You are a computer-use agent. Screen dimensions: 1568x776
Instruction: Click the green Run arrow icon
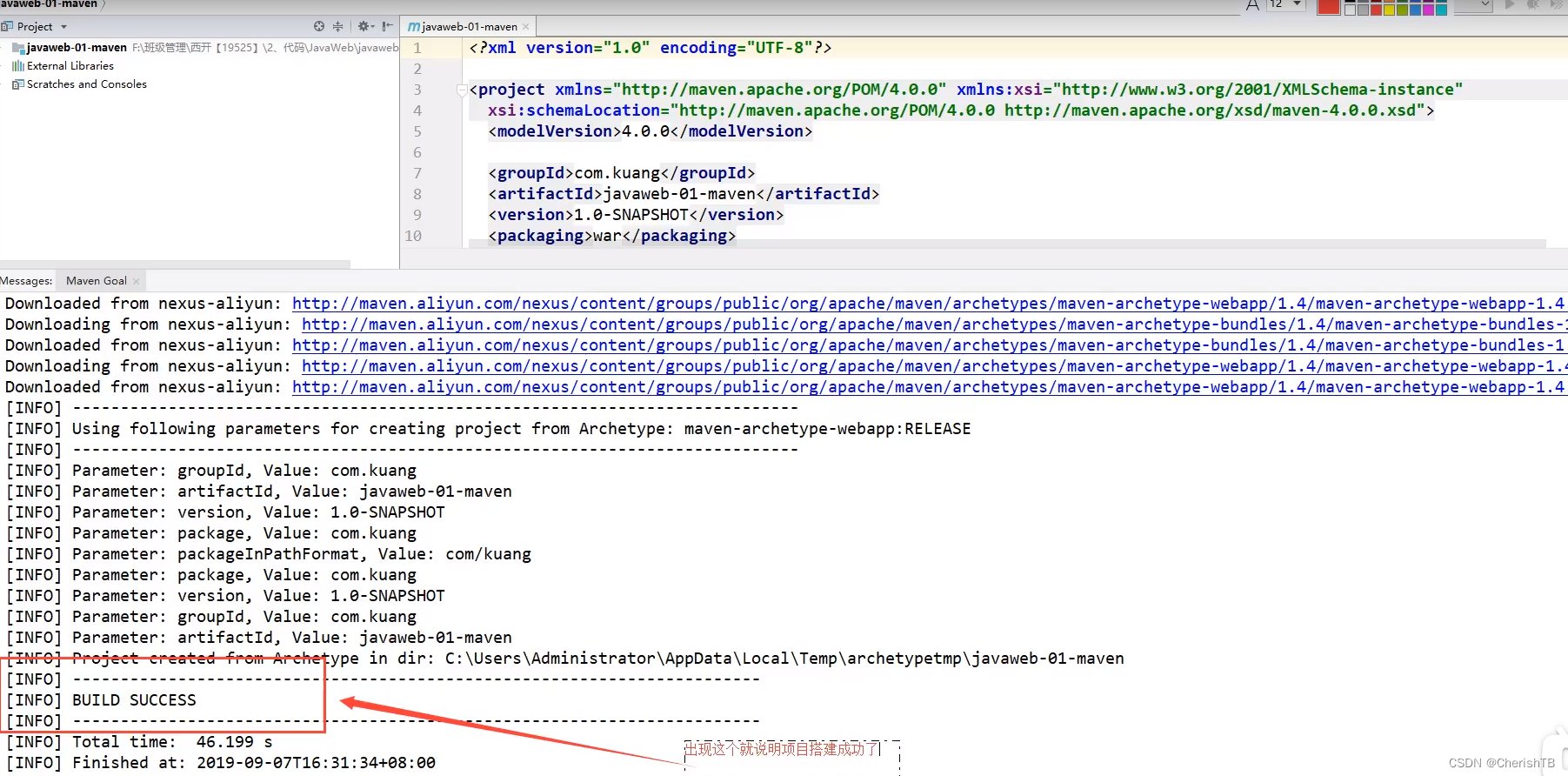1510,5
